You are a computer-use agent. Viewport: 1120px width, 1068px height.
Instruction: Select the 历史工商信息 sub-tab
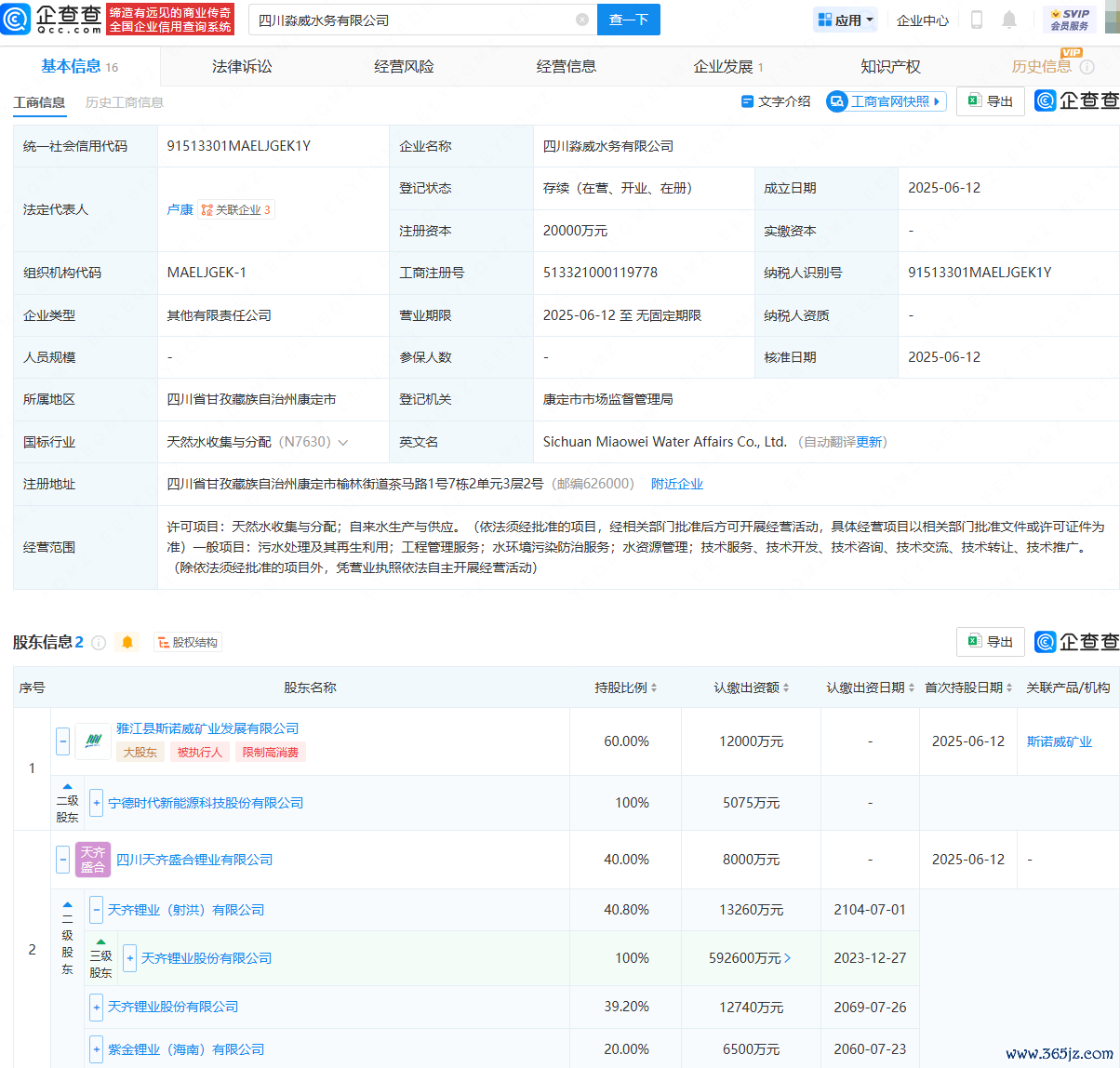(x=124, y=102)
